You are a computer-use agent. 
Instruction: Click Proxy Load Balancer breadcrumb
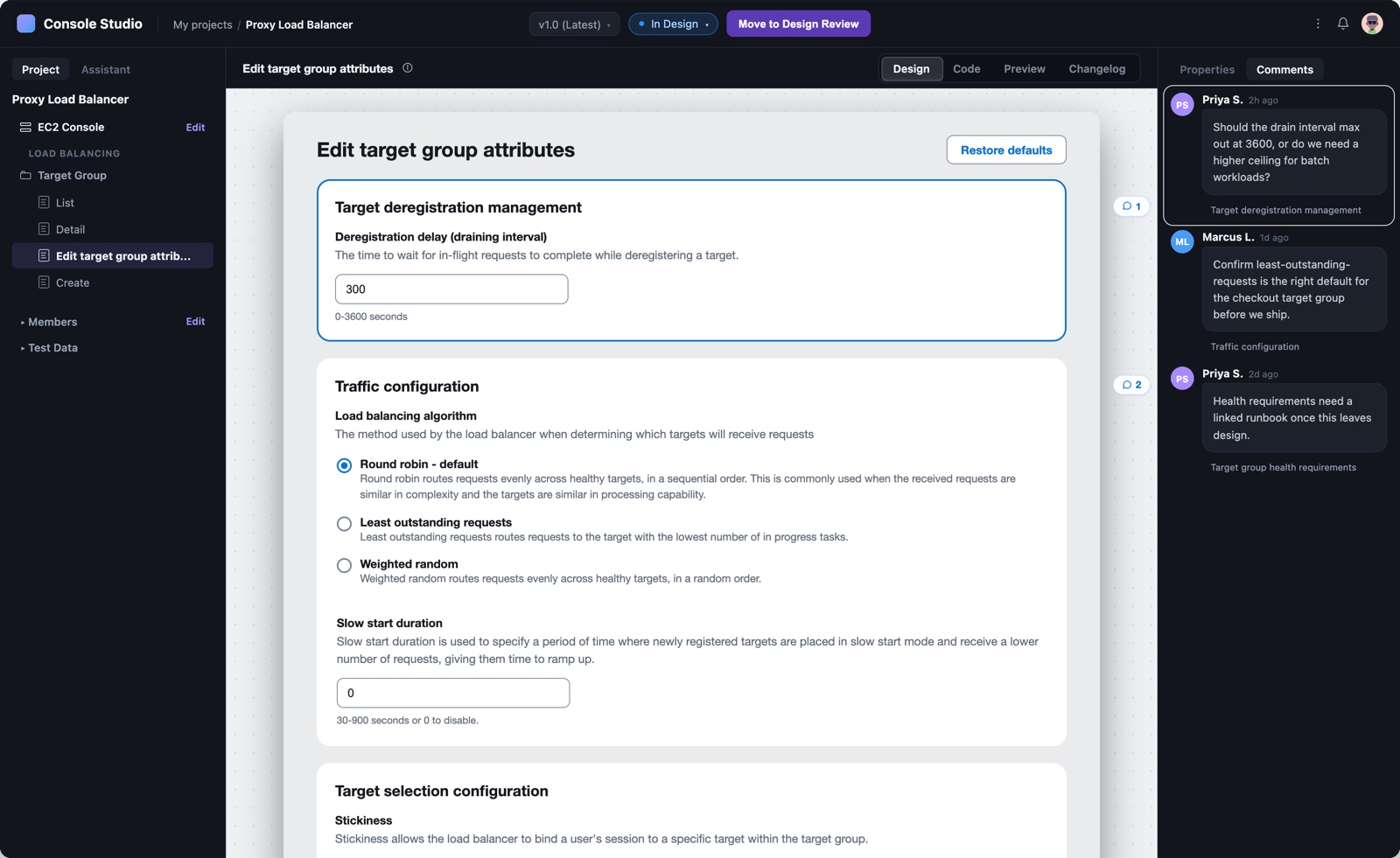click(299, 24)
